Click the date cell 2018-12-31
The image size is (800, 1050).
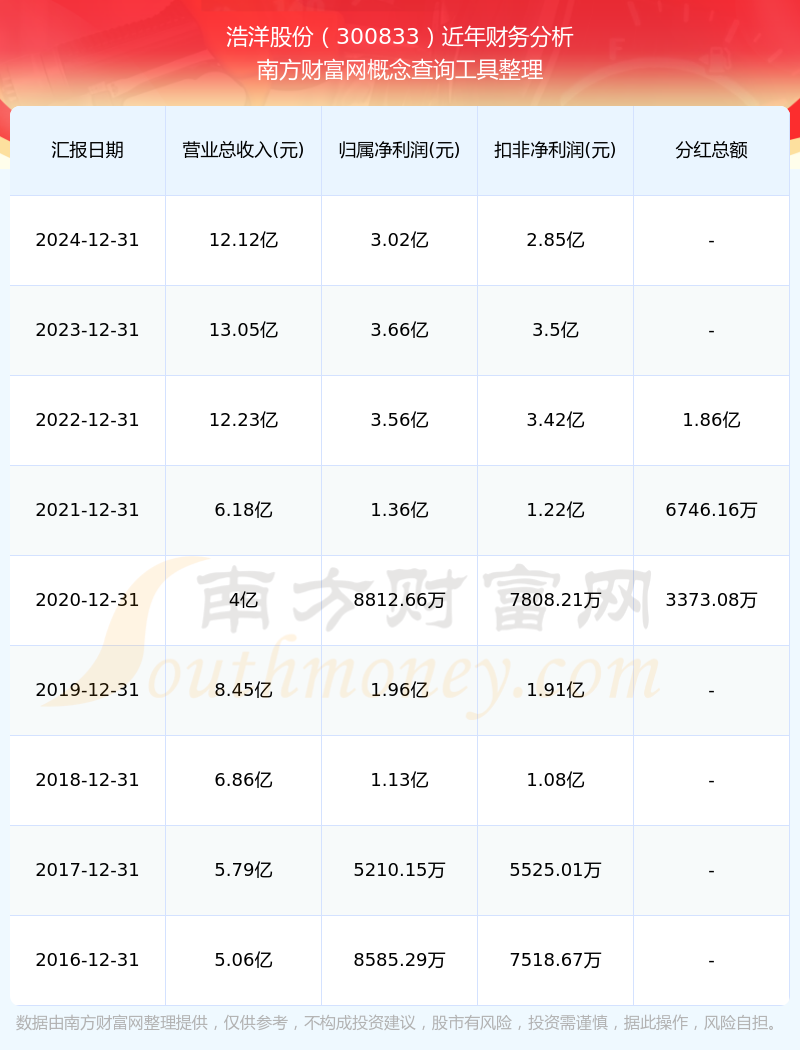88,780
